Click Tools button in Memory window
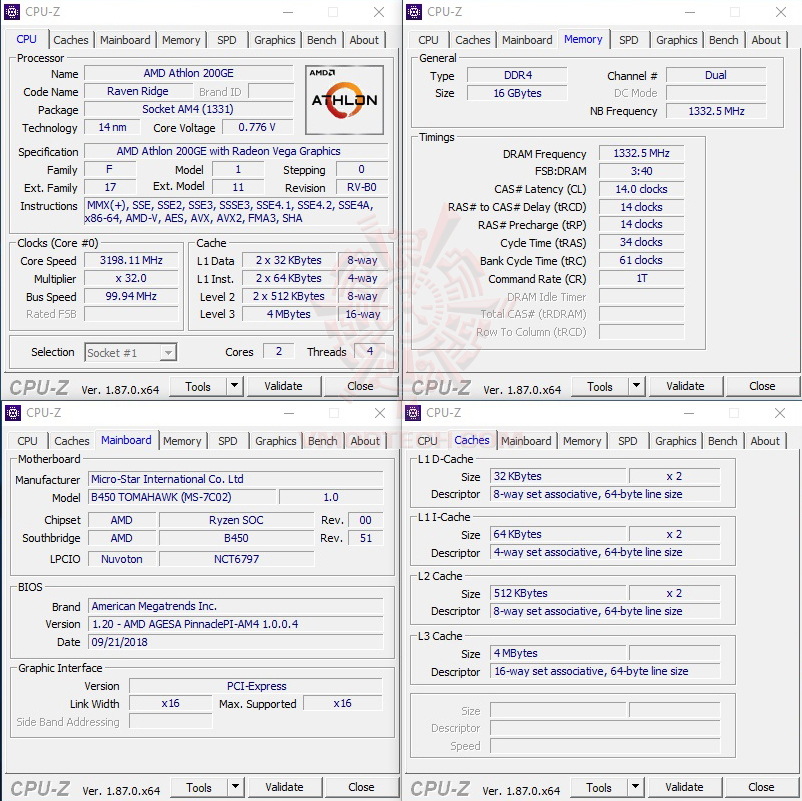802x801 pixels. pos(600,386)
